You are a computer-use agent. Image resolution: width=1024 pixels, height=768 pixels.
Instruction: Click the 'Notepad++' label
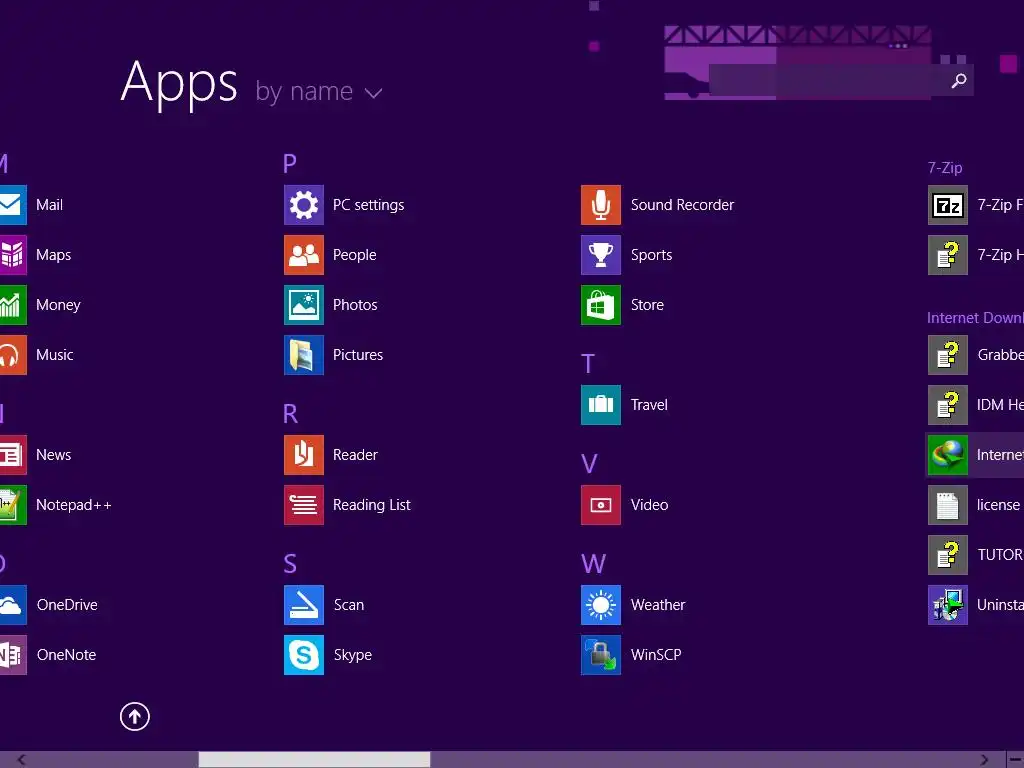tap(74, 505)
